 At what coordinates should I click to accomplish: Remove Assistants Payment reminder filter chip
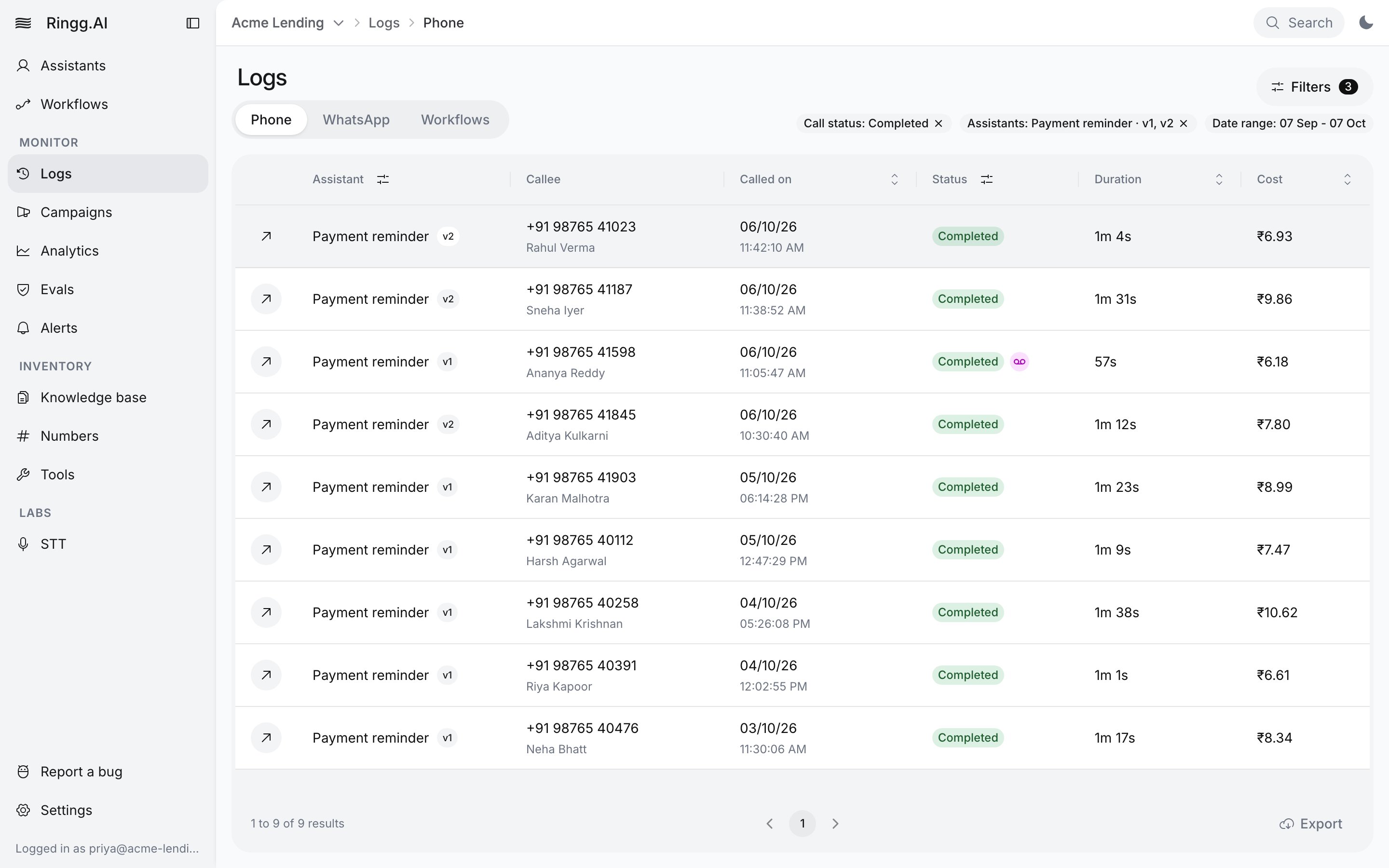coord(1184,123)
